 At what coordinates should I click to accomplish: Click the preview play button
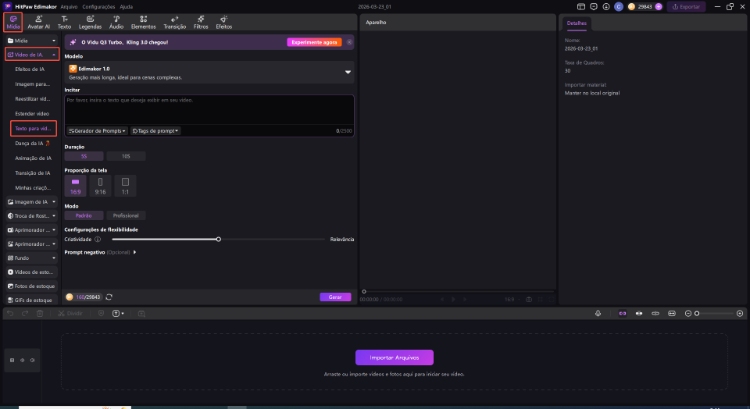coord(453,299)
